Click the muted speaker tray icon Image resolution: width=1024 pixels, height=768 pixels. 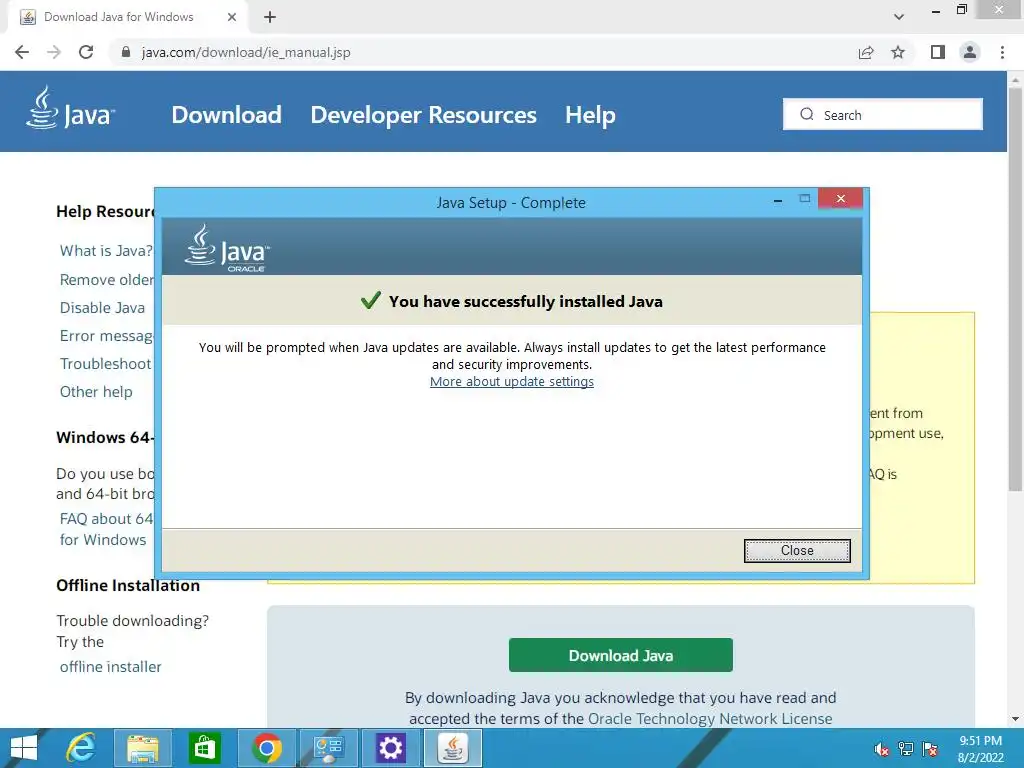pos(882,749)
